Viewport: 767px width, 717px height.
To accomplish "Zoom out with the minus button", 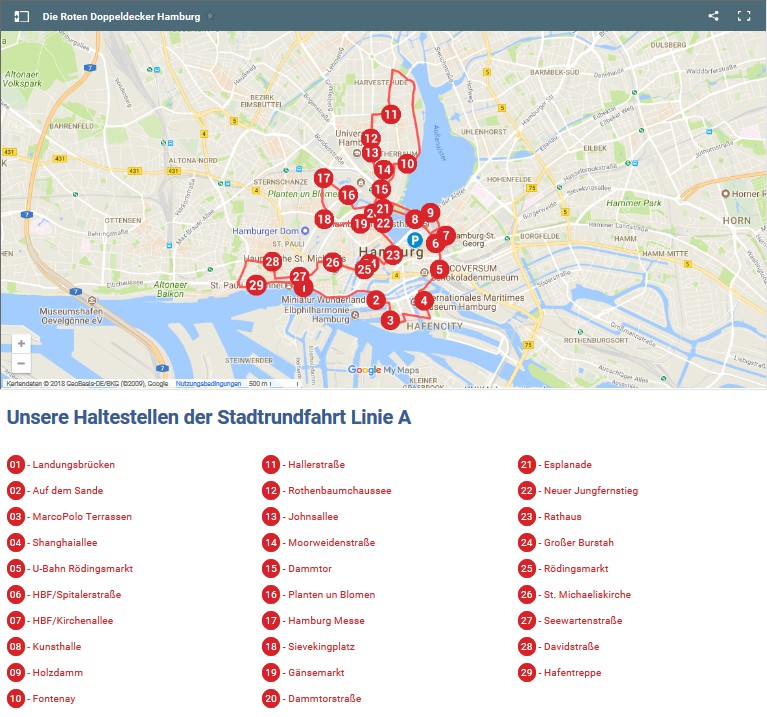I will click(21, 363).
